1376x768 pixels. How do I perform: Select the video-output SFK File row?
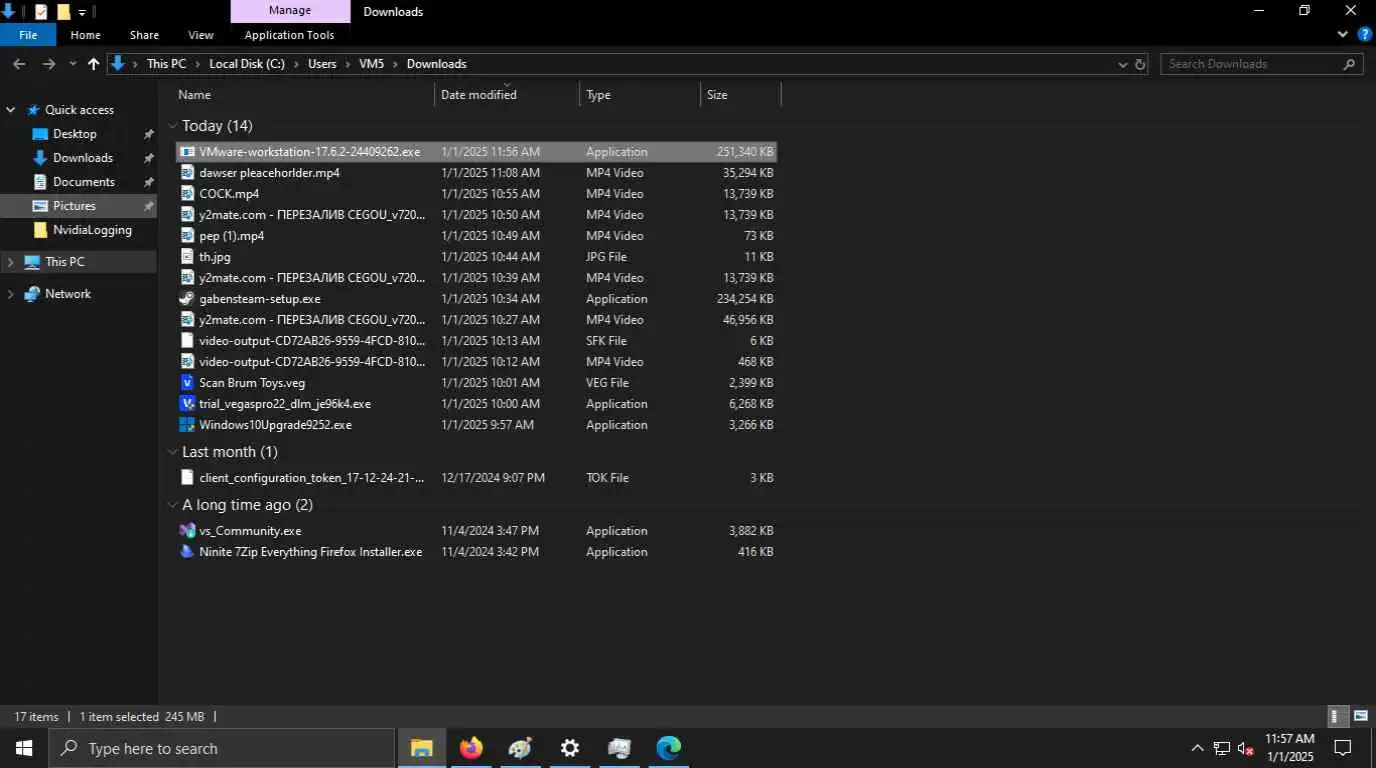pos(476,341)
